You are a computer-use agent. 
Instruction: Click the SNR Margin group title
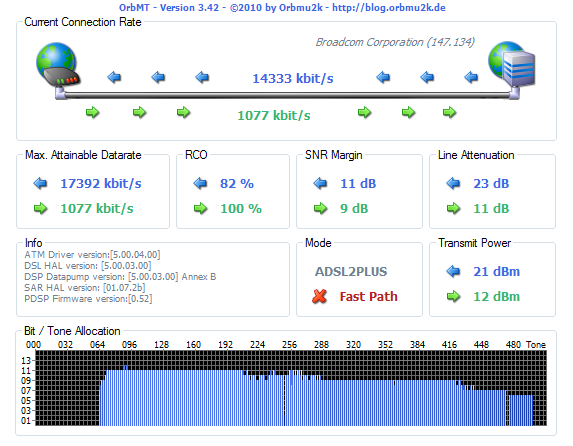point(334,155)
